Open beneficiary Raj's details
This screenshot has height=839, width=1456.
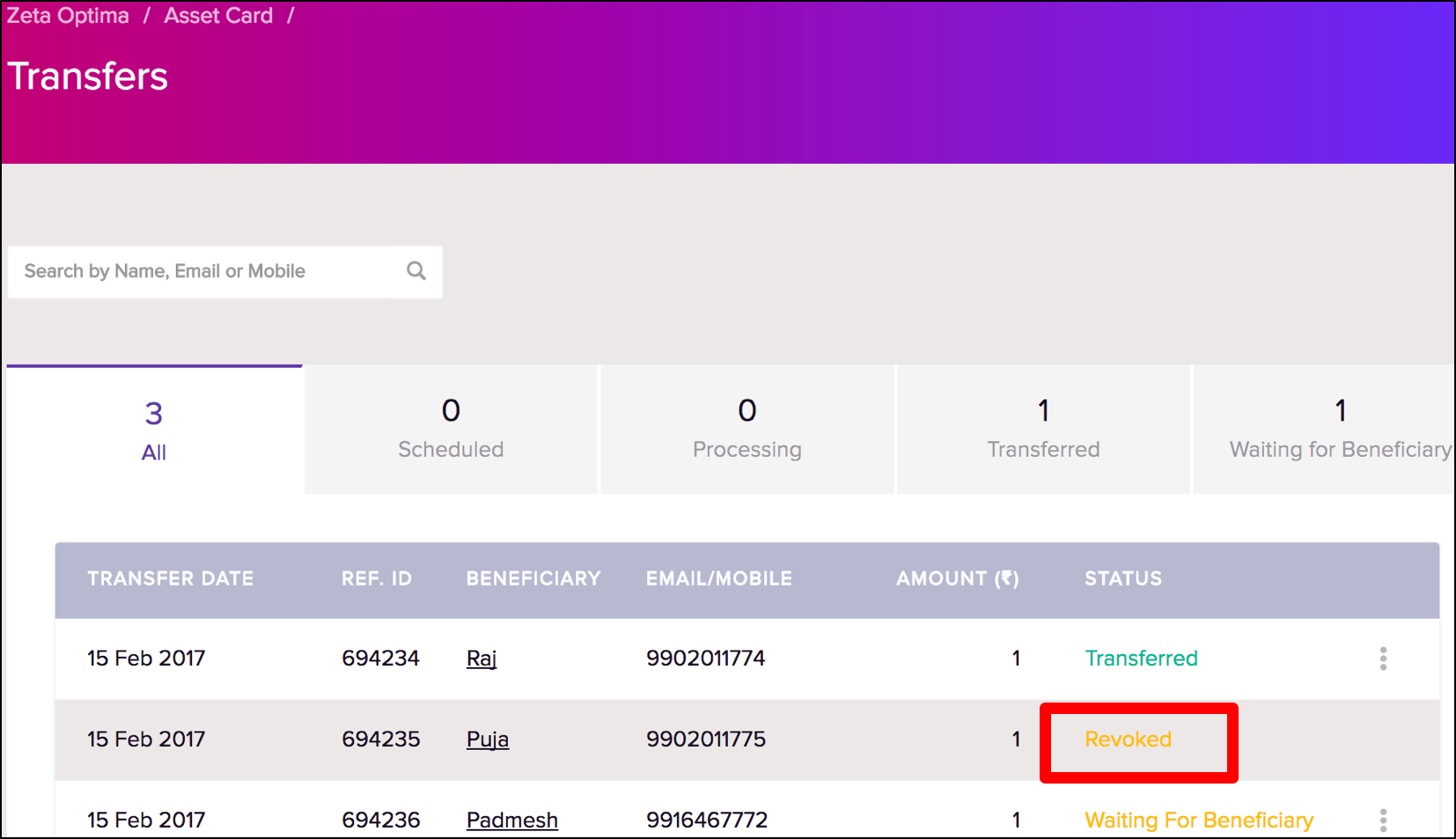tap(482, 659)
